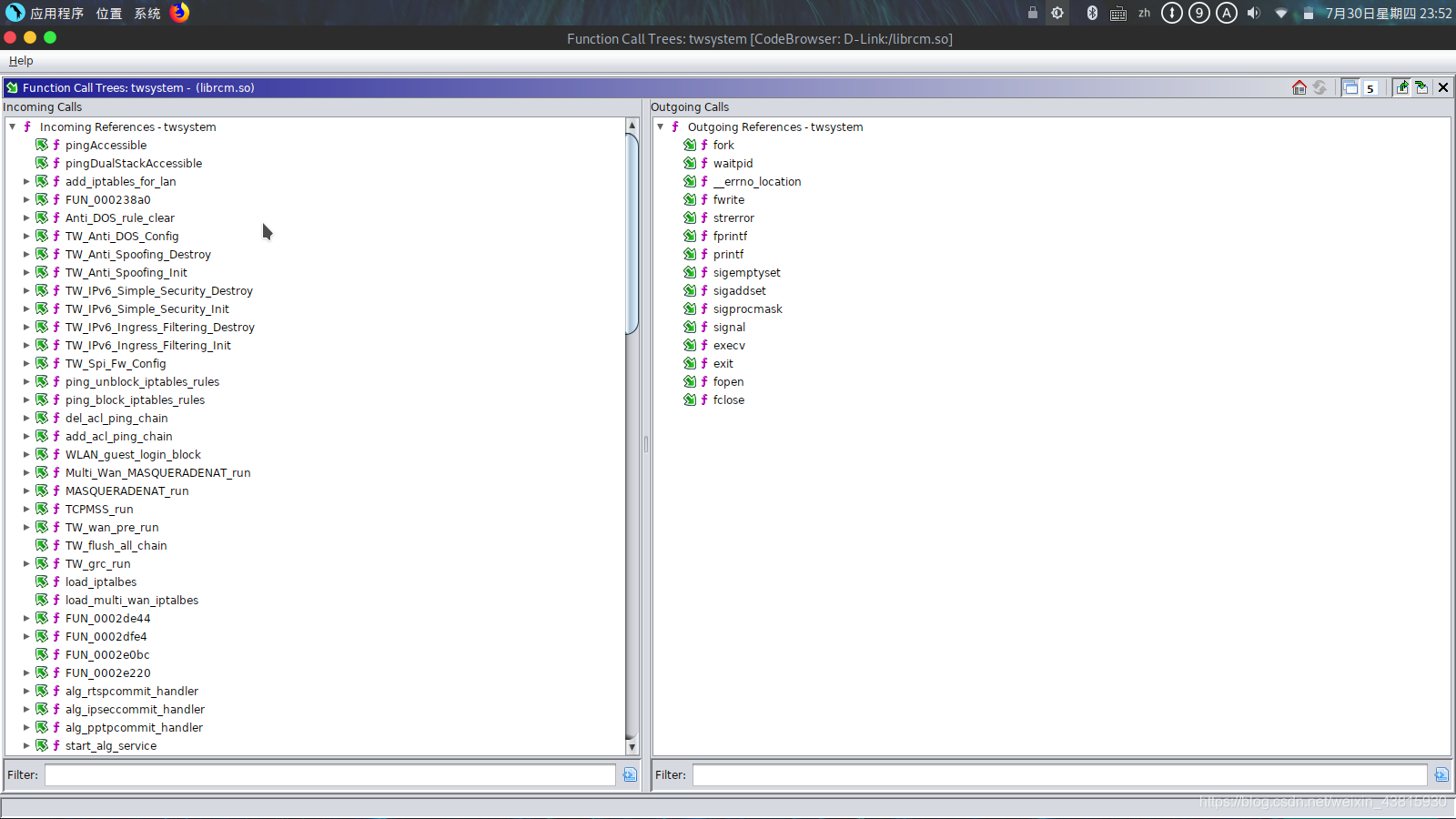Image resolution: width=1456 pixels, height=819 pixels.
Task: Open the volume control in the system tray
Action: pos(1253,13)
